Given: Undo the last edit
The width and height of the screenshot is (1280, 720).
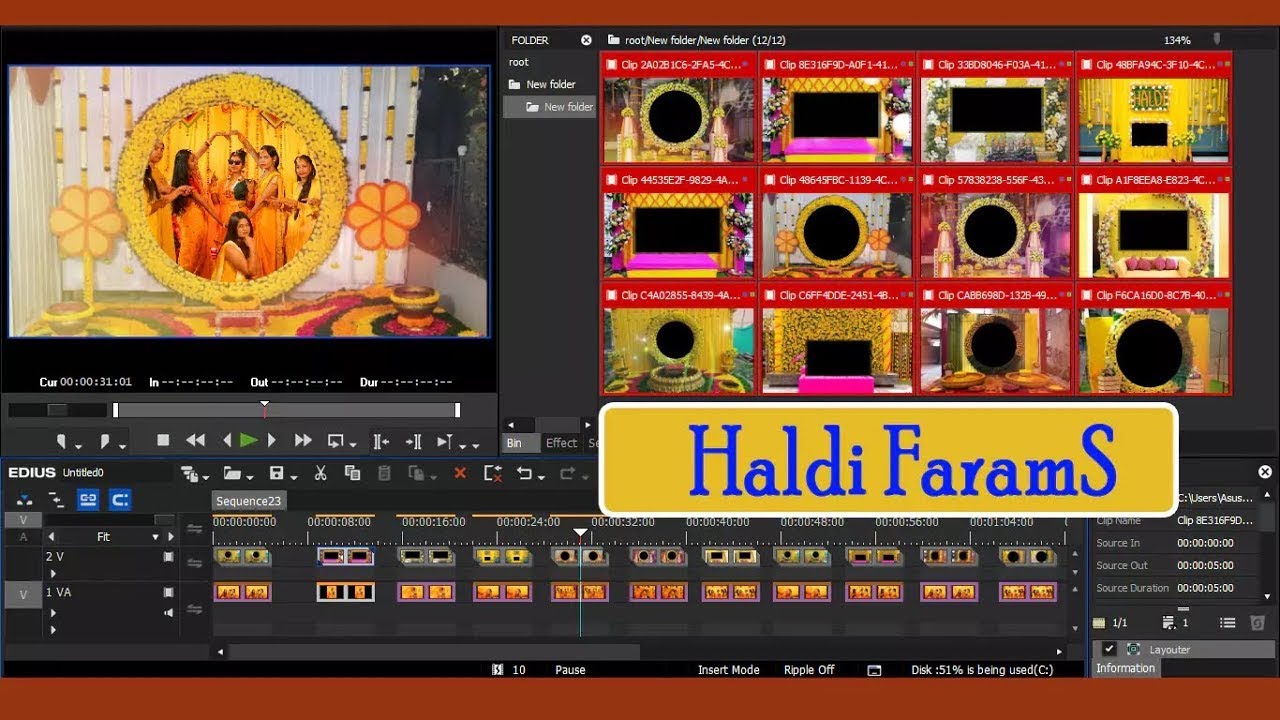Looking at the screenshot, I should pyautogui.click(x=524, y=474).
